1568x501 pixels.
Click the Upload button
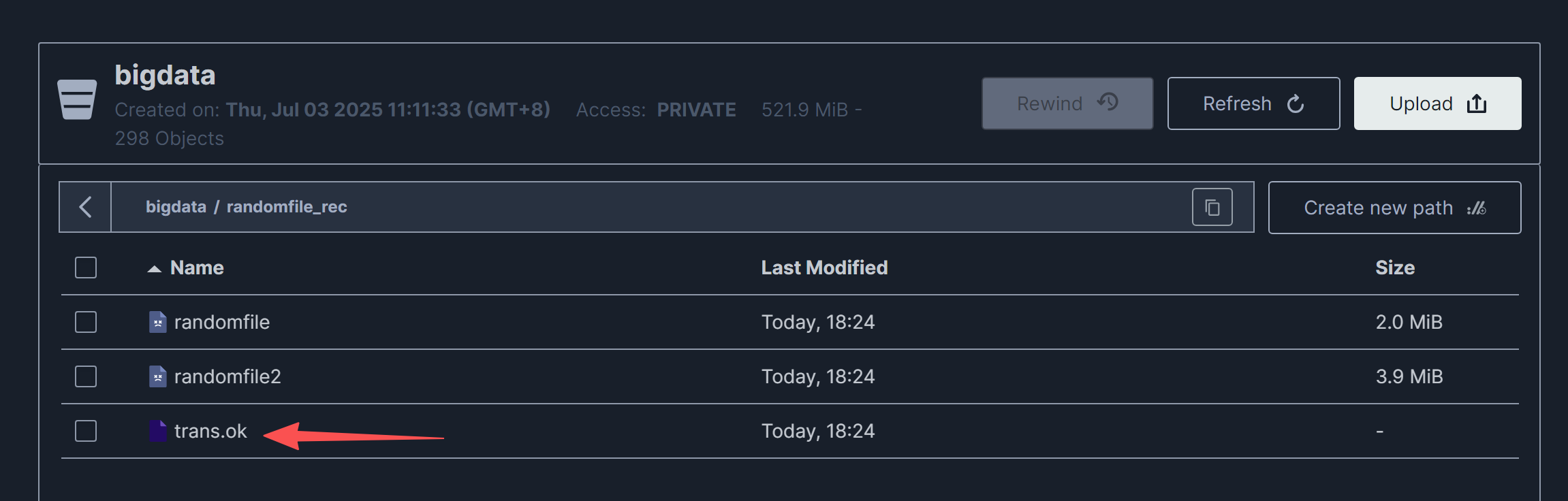point(1437,103)
